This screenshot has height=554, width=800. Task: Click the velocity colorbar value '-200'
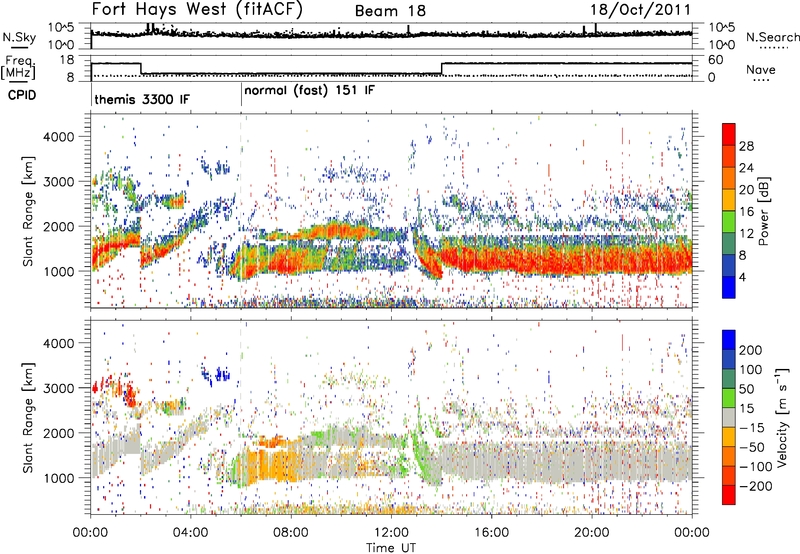755,486
